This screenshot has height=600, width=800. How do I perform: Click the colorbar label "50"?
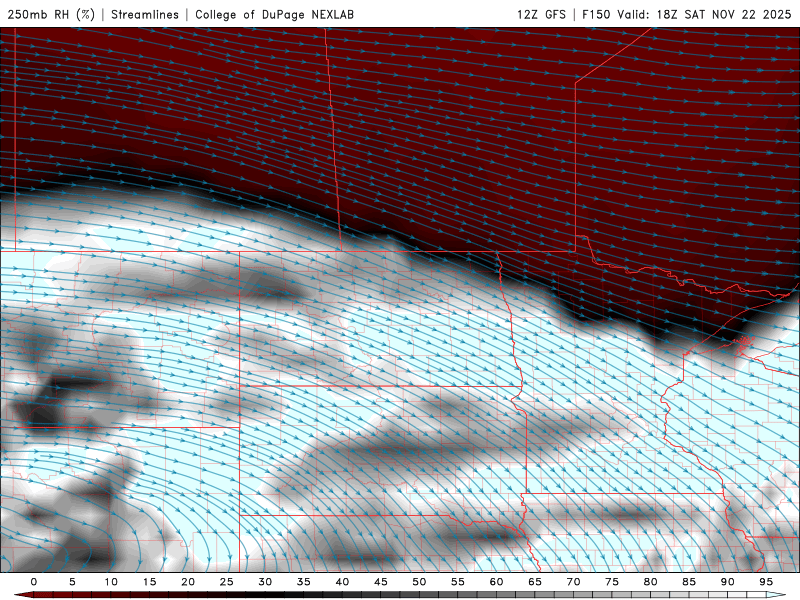click(419, 582)
